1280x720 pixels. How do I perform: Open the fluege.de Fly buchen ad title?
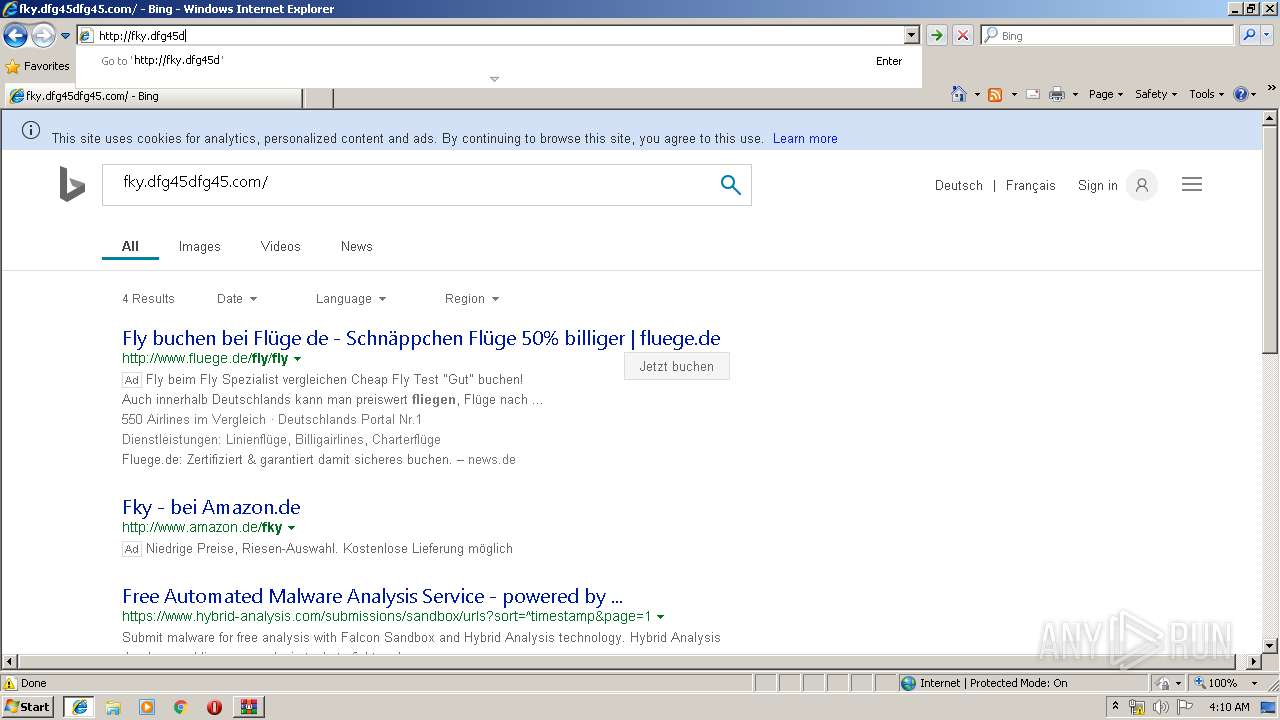pos(421,338)
